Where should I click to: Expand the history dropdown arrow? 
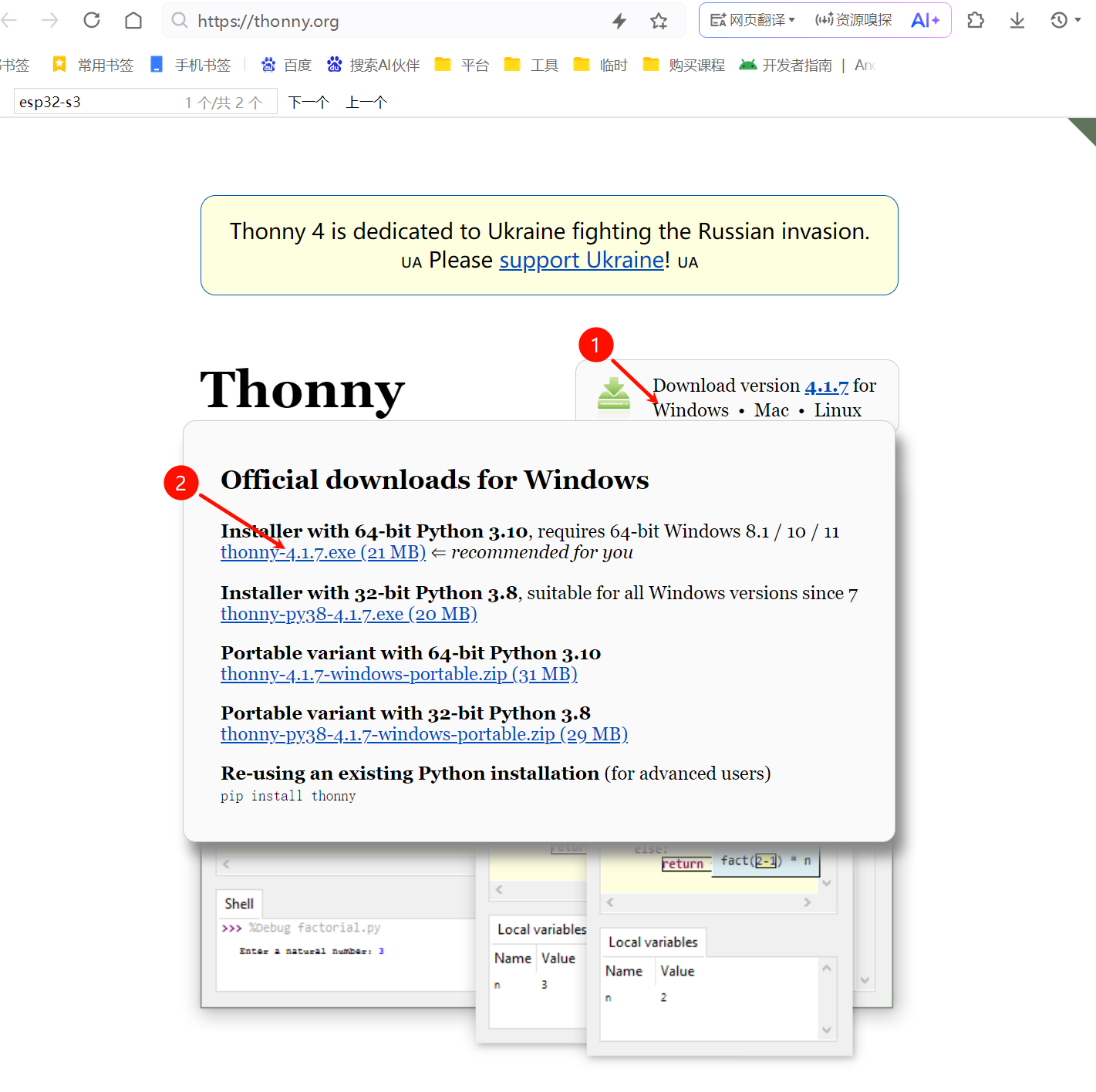click(1077, 20)
